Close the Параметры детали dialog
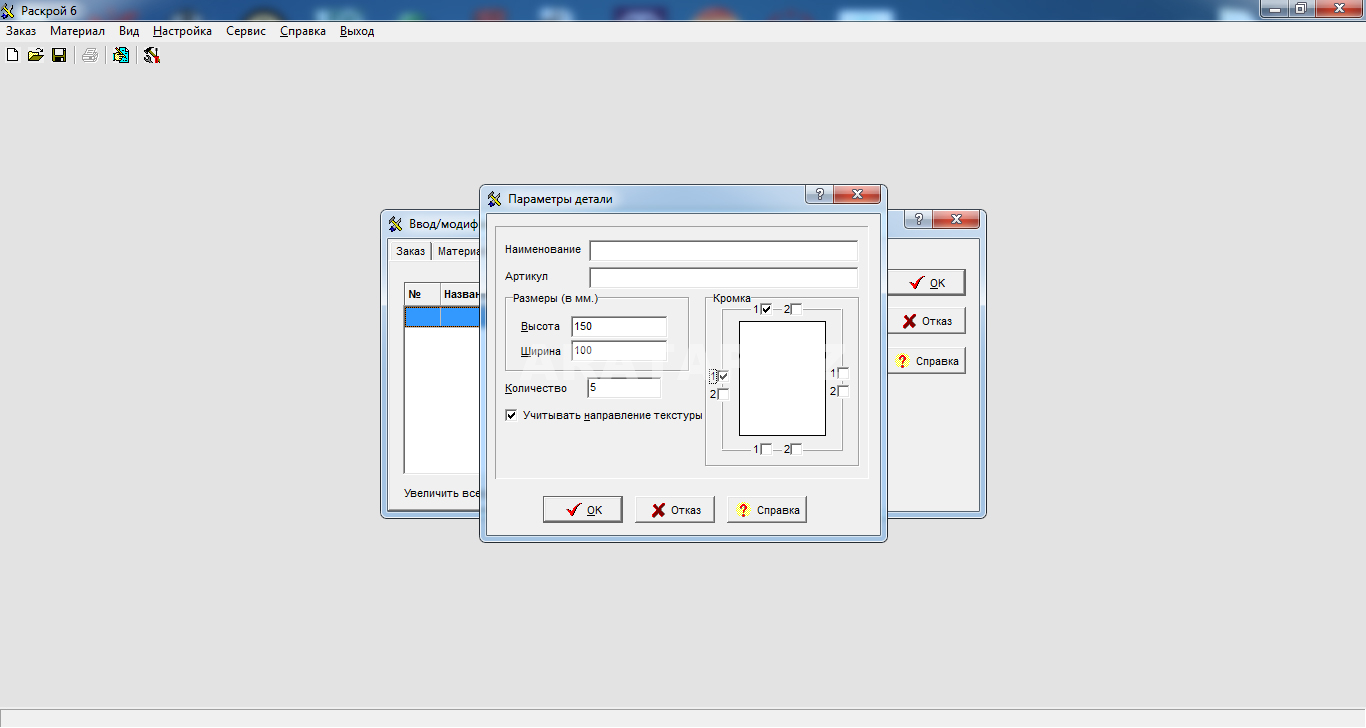This screenshot has height=728, width=1366. pyautogui.click(x=857, y=194)
